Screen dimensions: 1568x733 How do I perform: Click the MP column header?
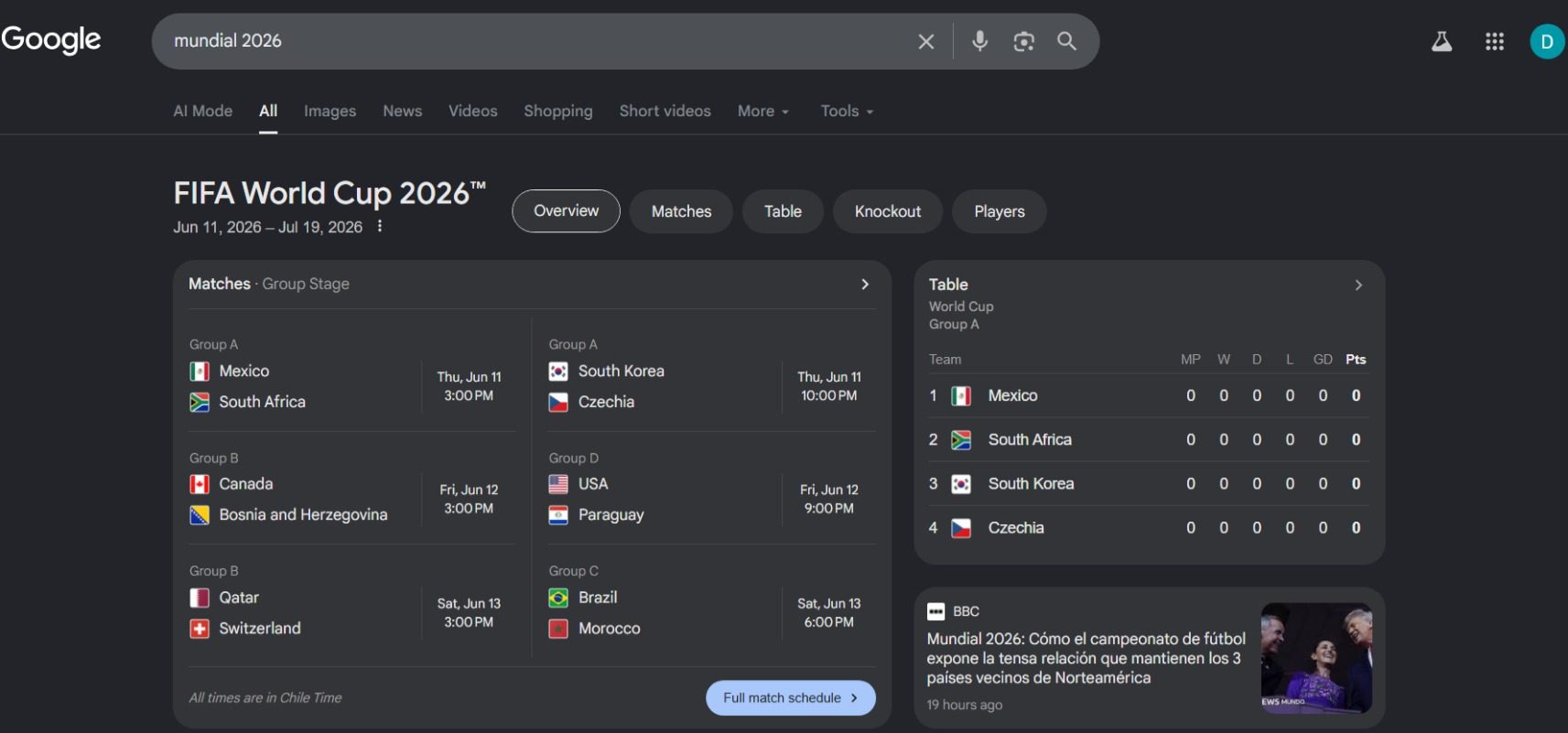1191,360
